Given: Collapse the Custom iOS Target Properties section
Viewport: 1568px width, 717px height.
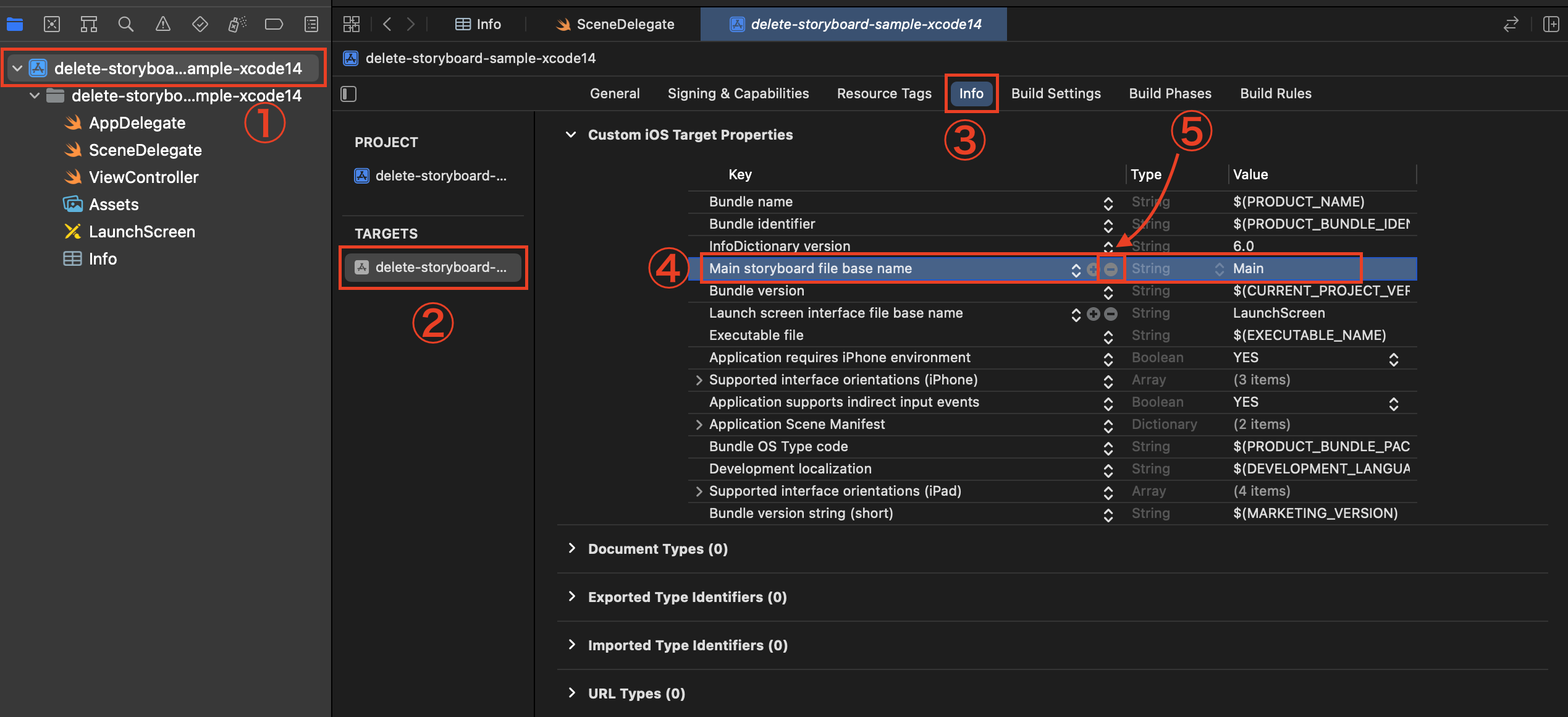Looking at the screenshot, I should (571, 135).
